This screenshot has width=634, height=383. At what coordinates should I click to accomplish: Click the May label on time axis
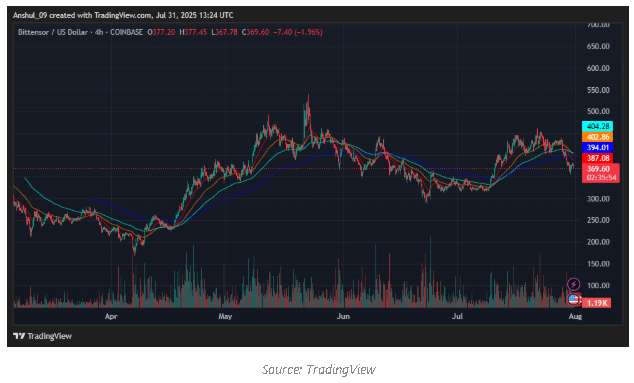[225, 316]
